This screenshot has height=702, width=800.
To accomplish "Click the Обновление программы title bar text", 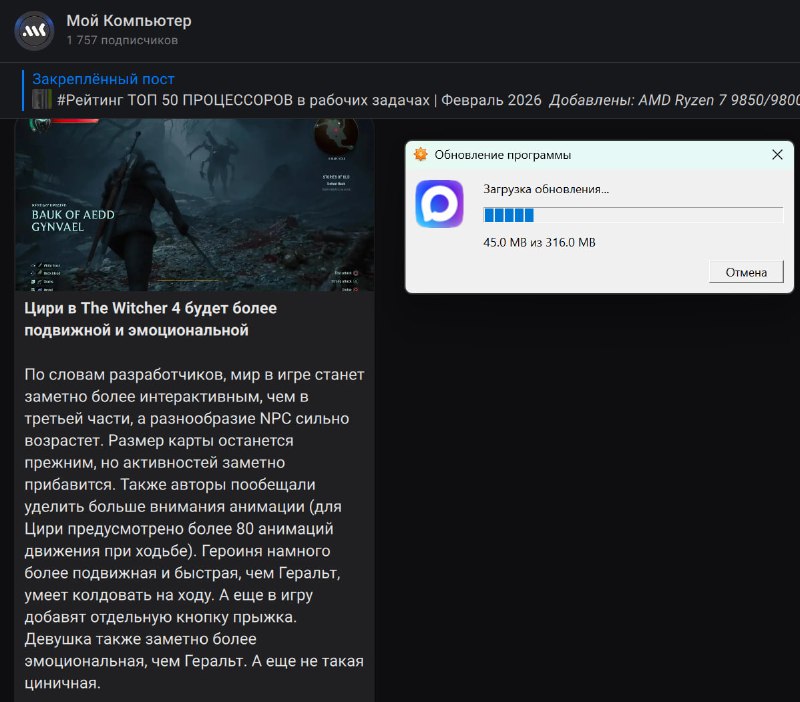I will [503, 155].
